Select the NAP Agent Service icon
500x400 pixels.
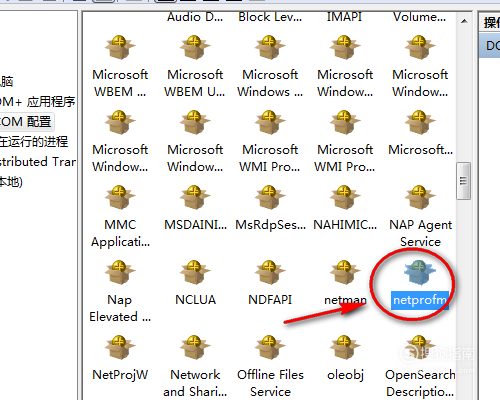[420, 197]
